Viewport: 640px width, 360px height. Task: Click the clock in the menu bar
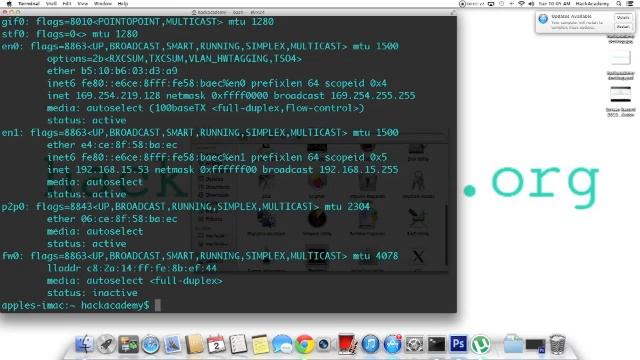tap(554, 4)
